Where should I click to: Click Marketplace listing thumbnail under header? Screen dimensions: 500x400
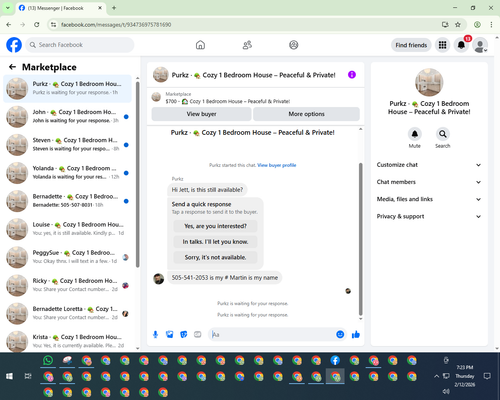point(156,97)
